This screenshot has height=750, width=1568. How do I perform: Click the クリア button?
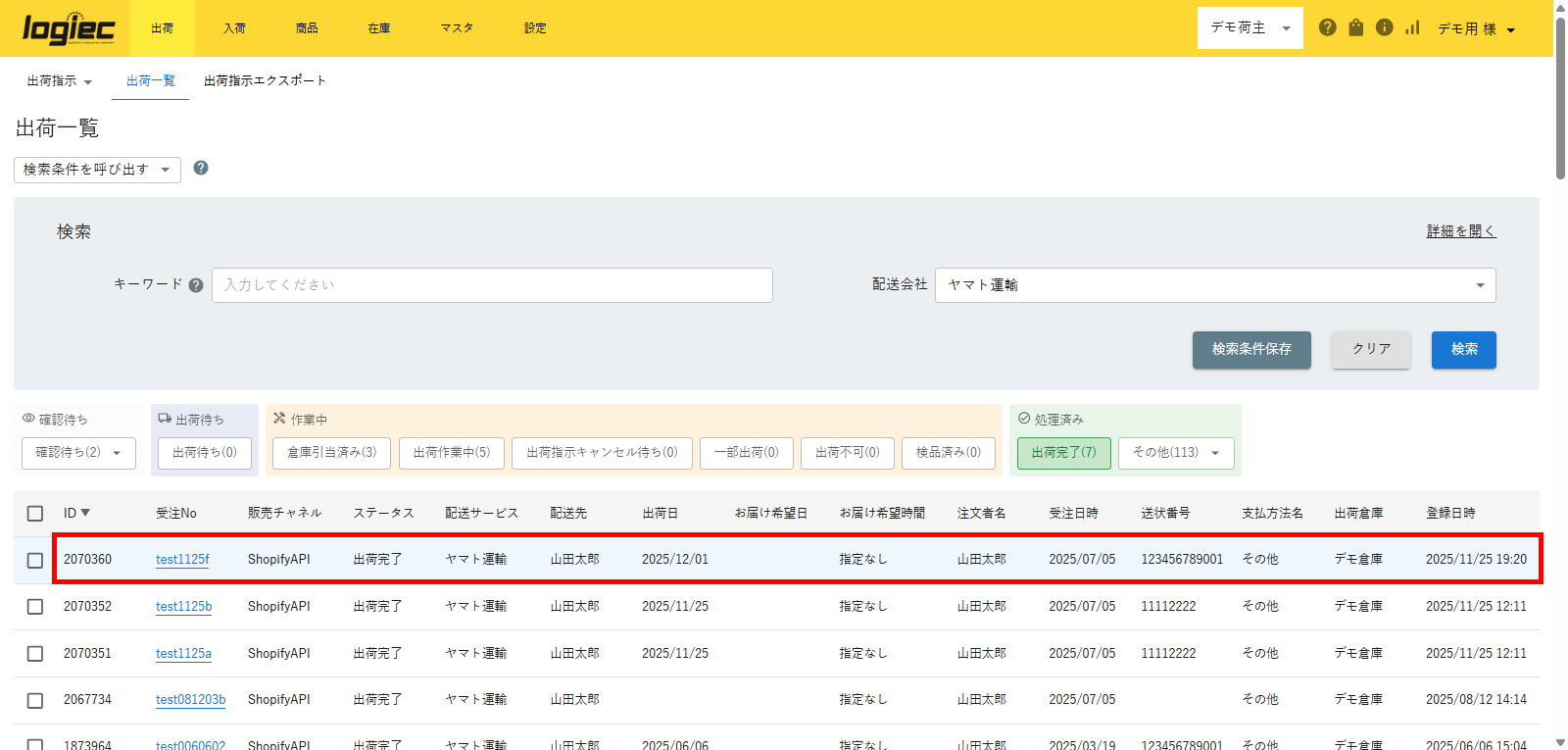(1371, 350)
